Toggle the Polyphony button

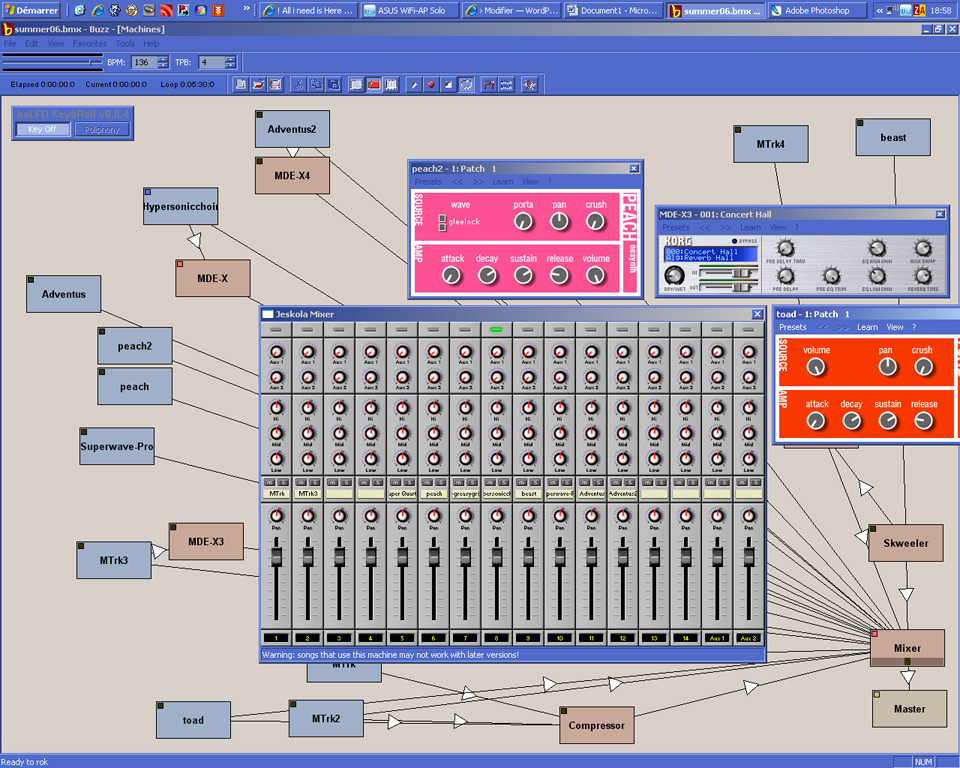(102, 129)
